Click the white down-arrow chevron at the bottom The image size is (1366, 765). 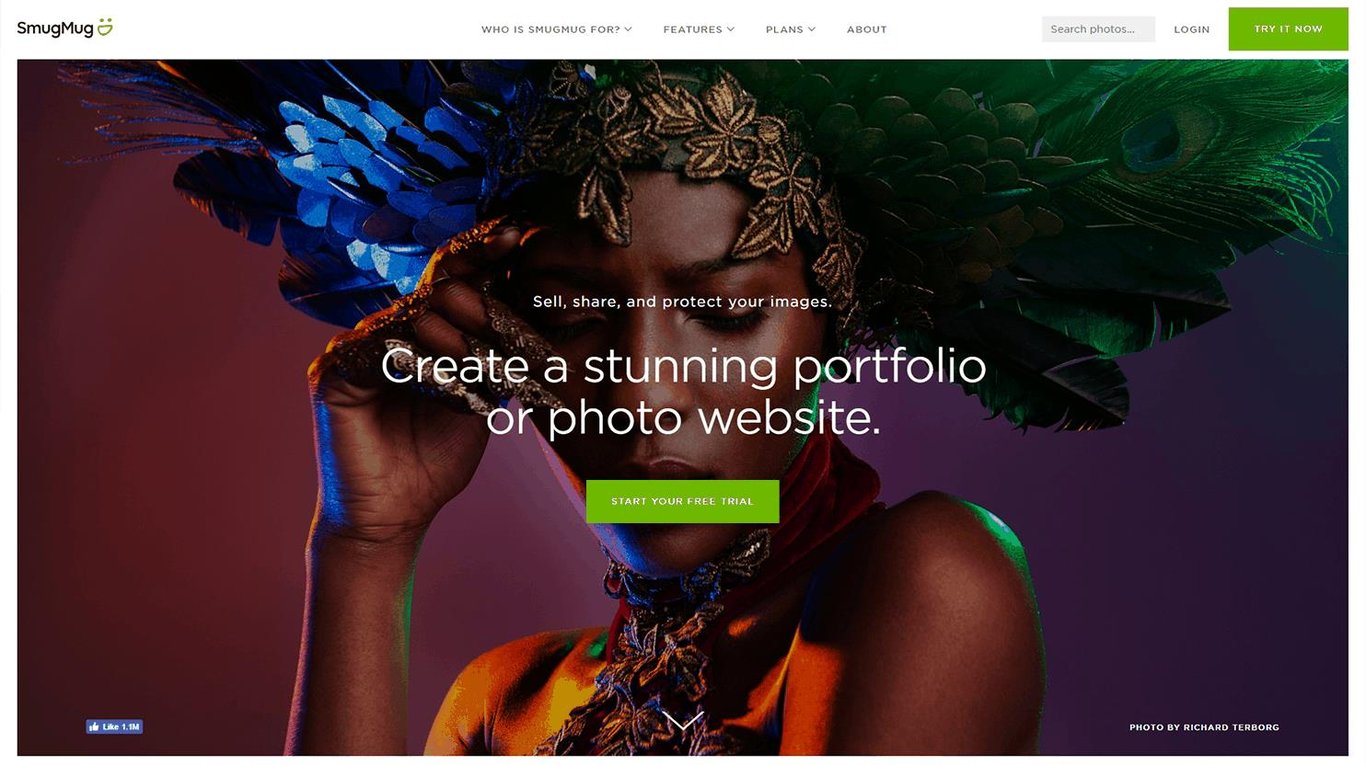click(x=683, y=721)
